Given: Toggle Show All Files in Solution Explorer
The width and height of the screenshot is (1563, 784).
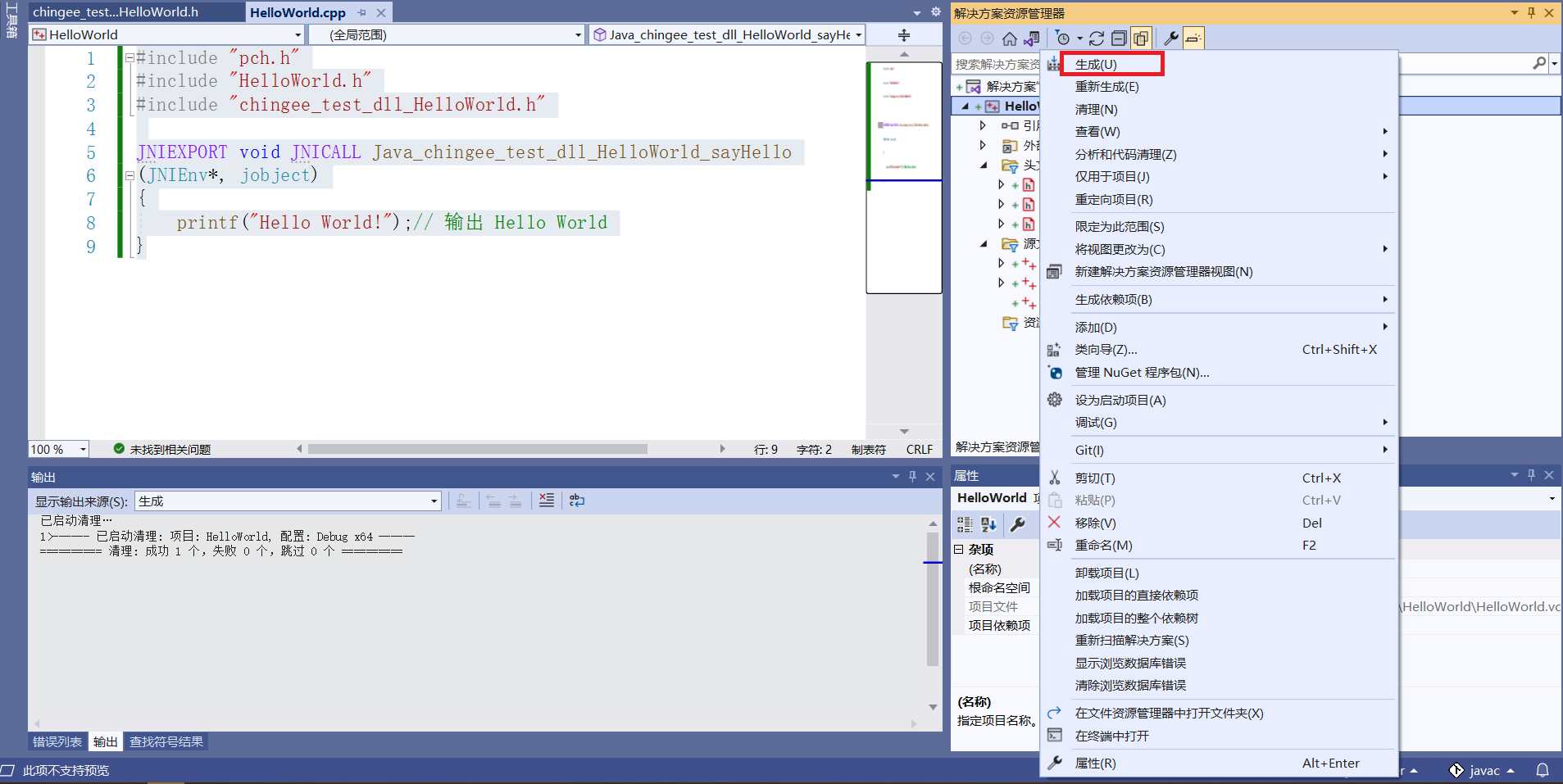Looking at the screenshot, I should (1140, 38).
